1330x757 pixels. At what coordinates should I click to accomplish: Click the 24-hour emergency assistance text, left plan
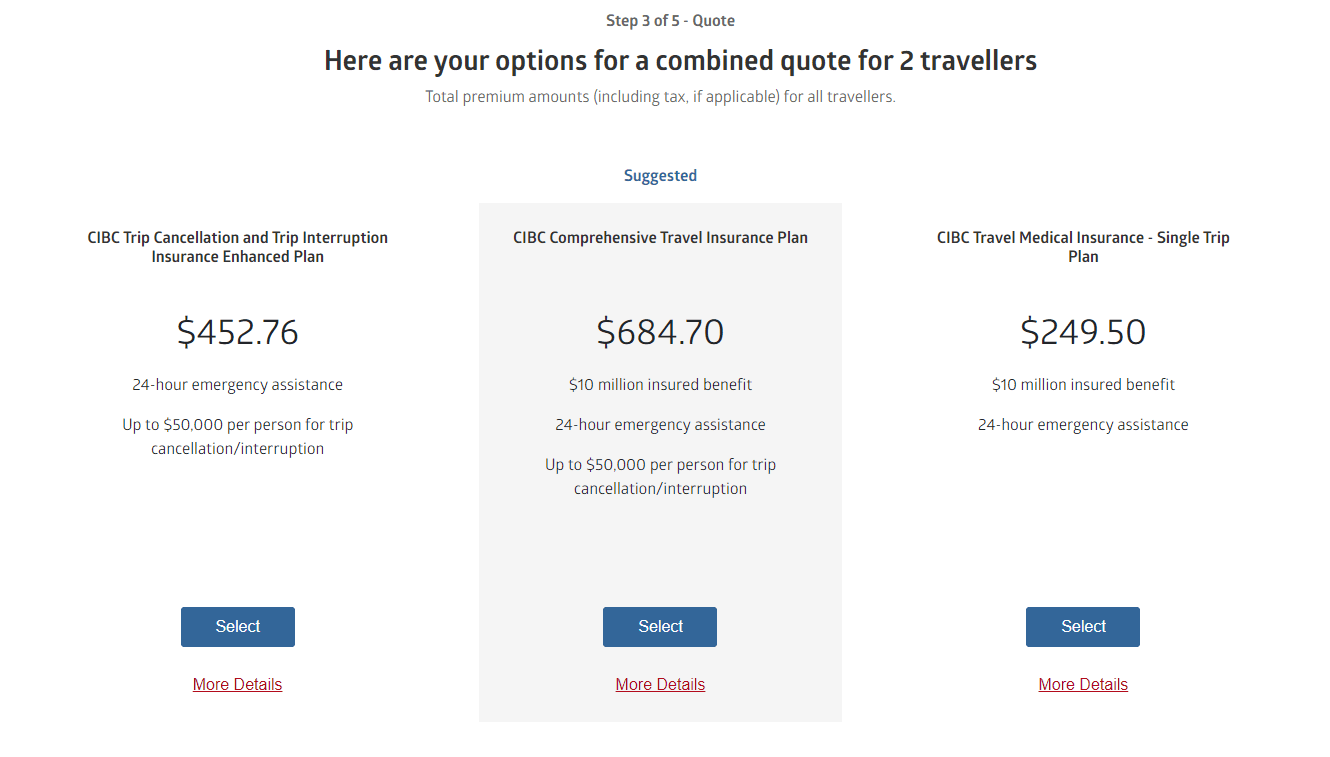237,384
